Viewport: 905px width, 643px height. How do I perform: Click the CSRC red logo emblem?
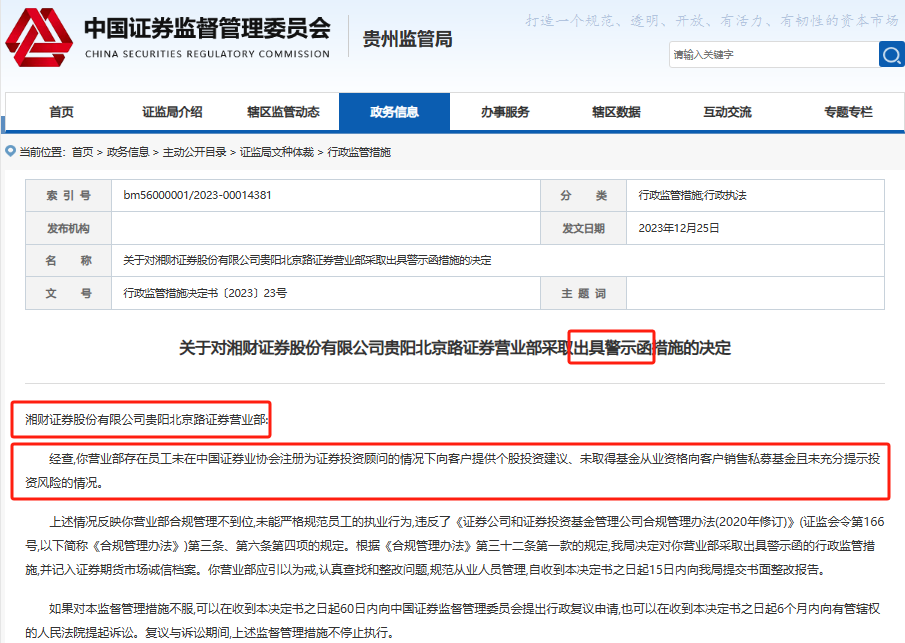[39, 37]
